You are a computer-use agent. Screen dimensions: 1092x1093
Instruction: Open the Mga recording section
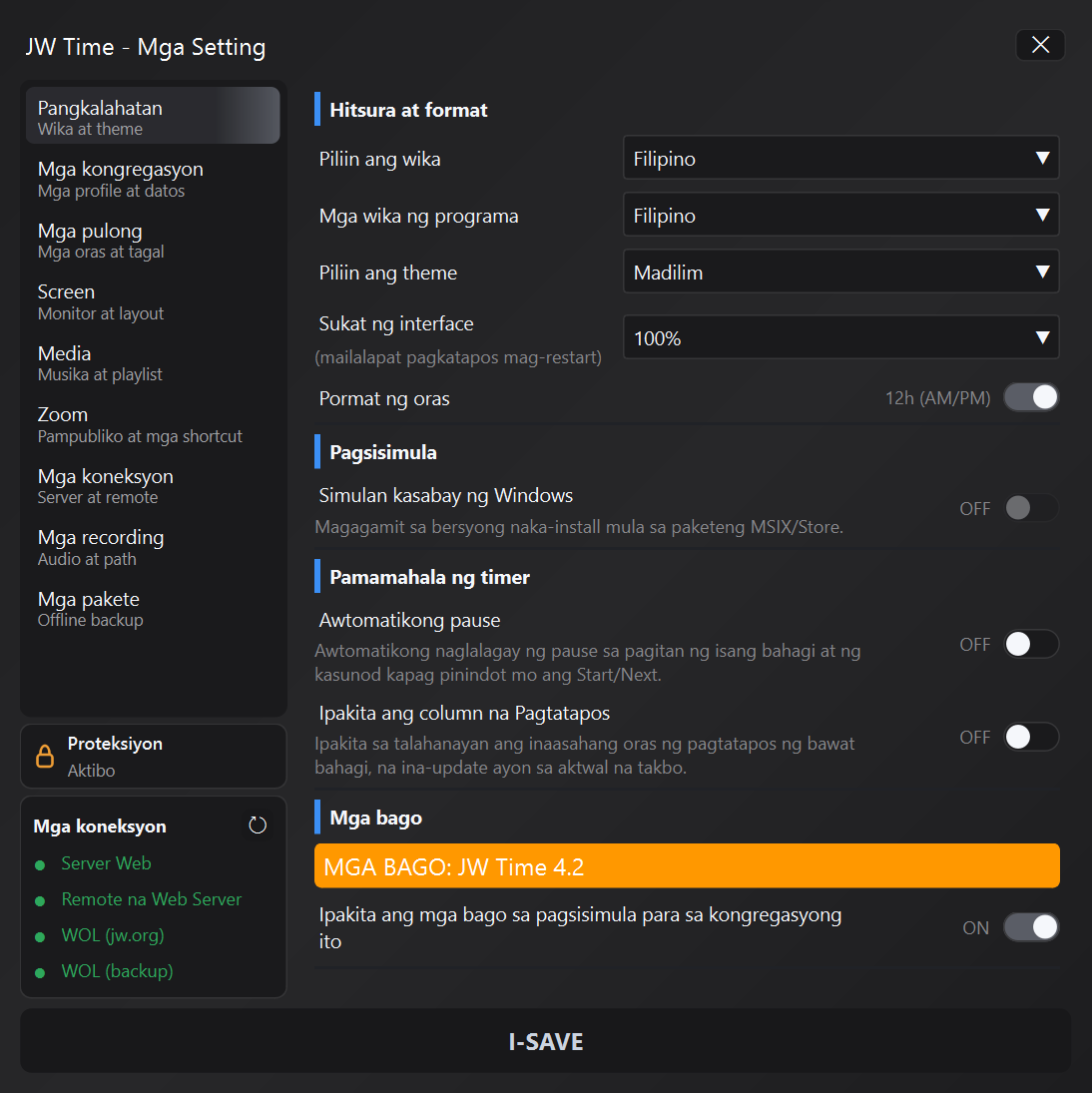point(153,547)
